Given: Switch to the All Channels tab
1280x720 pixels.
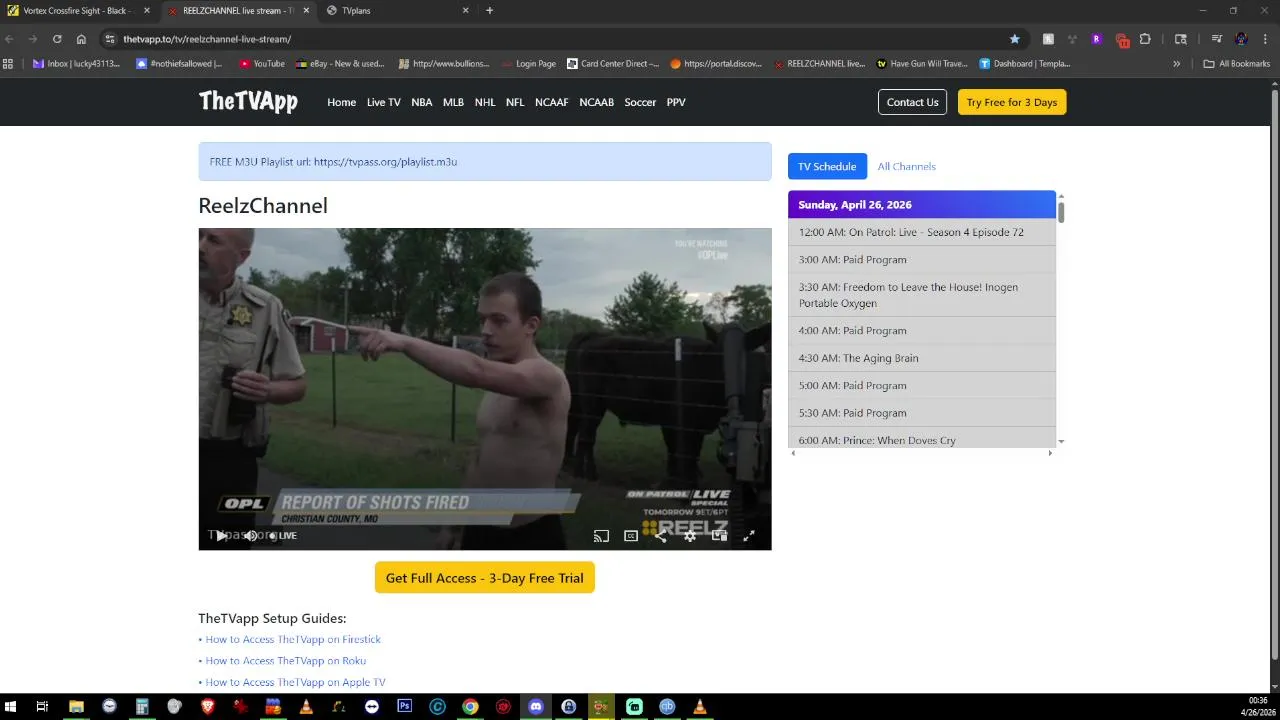Looking at the screenshot, I should [x=907, y=166].
